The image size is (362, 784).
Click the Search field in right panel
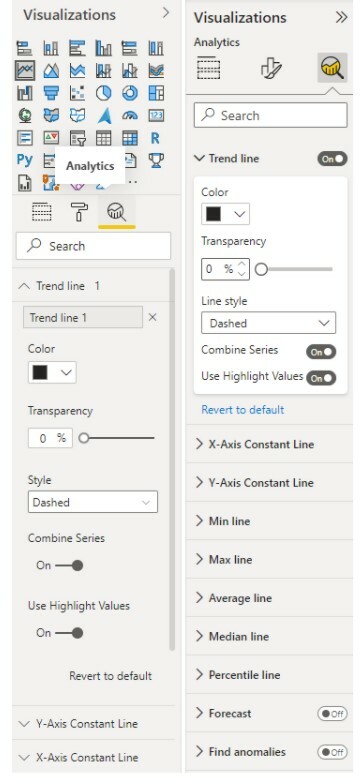coord(270,116)
